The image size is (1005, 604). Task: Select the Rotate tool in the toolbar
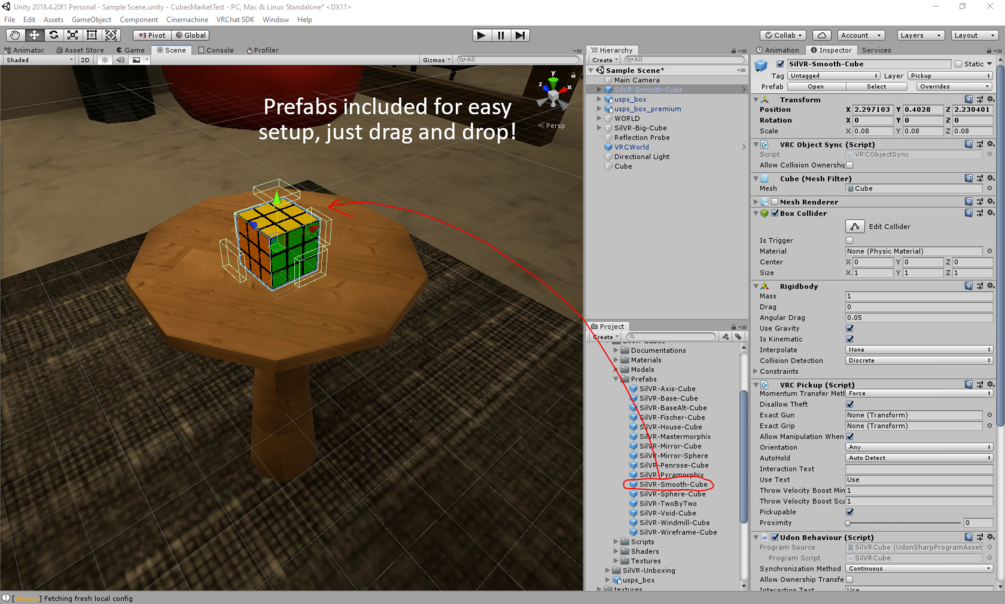coord(53,35)
